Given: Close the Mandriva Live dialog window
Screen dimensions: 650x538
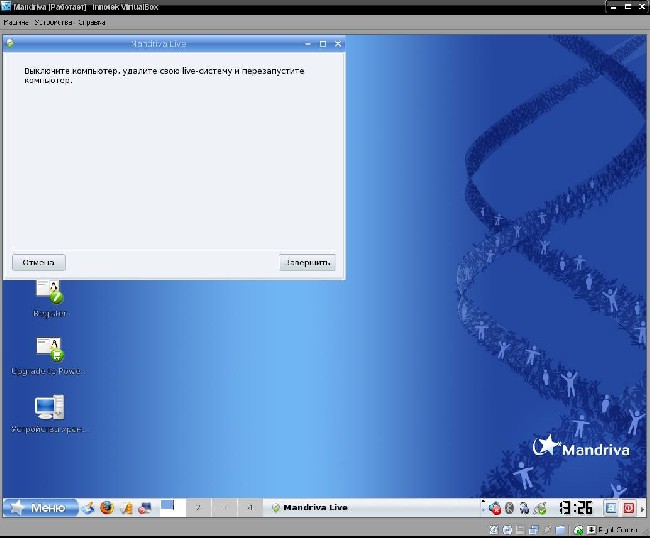Looking at the screenshot, I should point(338,44).
